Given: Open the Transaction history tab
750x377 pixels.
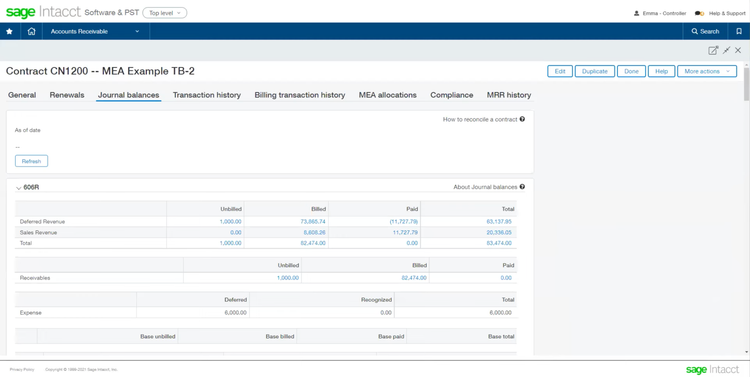Looking at the screenshot, I should point(207,95).
